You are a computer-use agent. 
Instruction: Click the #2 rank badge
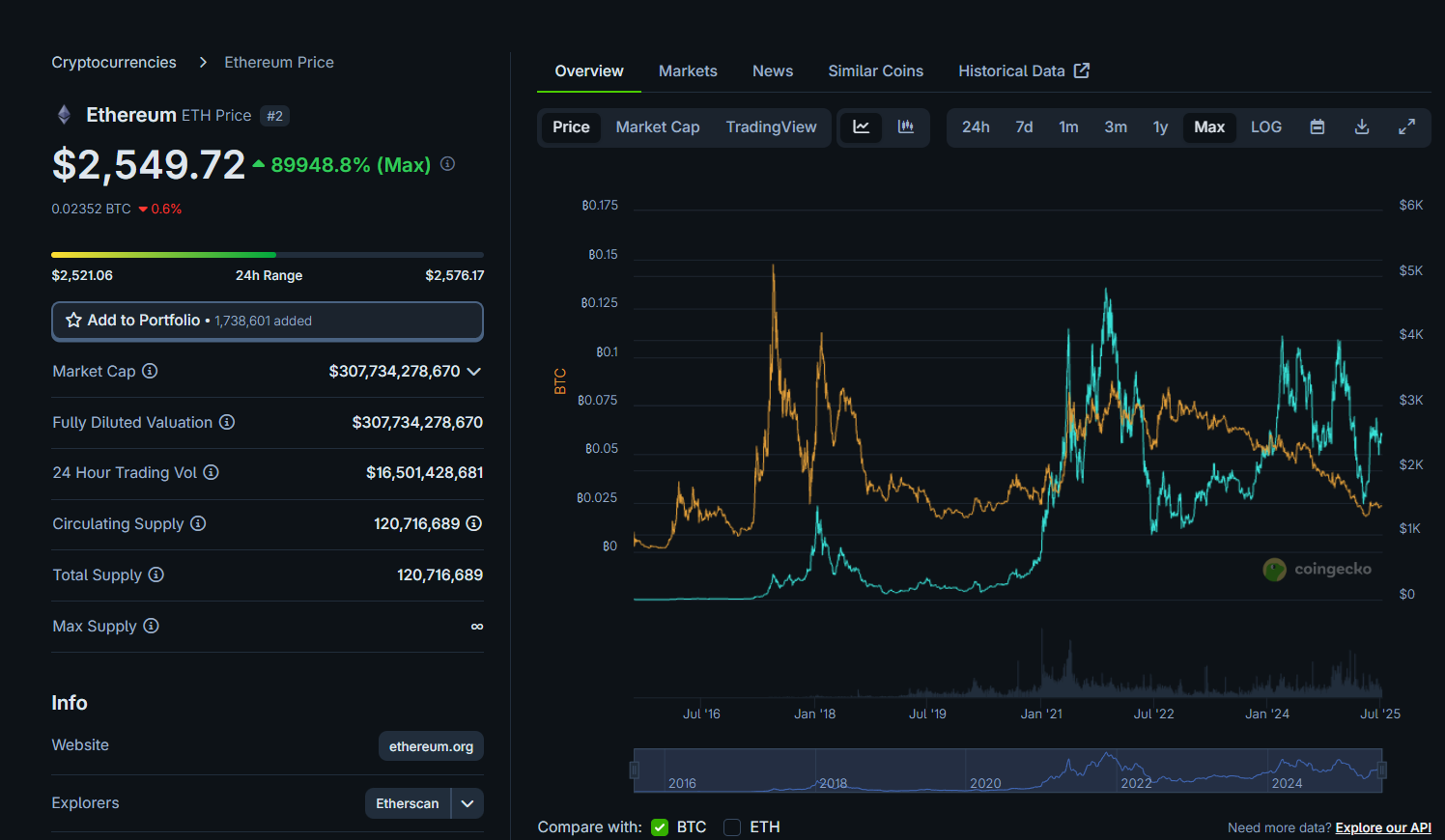(275, 116)
